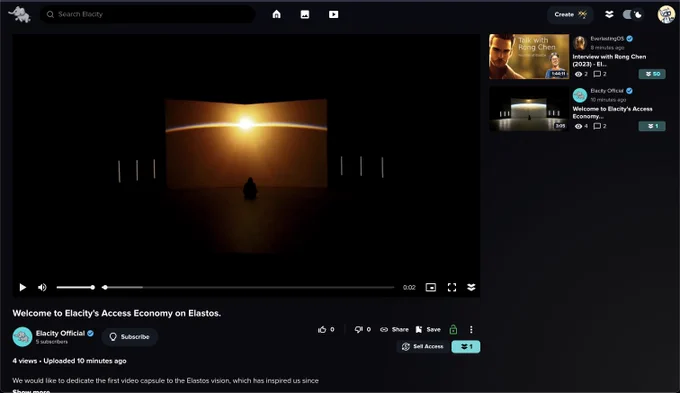Viewport: 680px width, 393px height.
Task: Open the image gallery icon in the top navigation
Action: 305,14
